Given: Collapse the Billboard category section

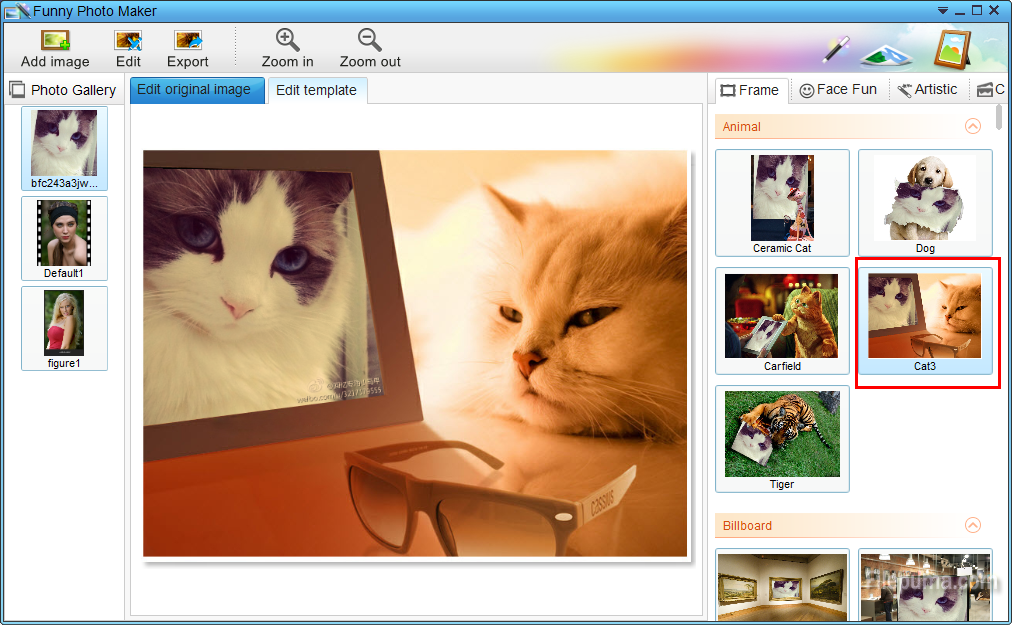Looking at the screenshot, I should (x=972, y=526).
